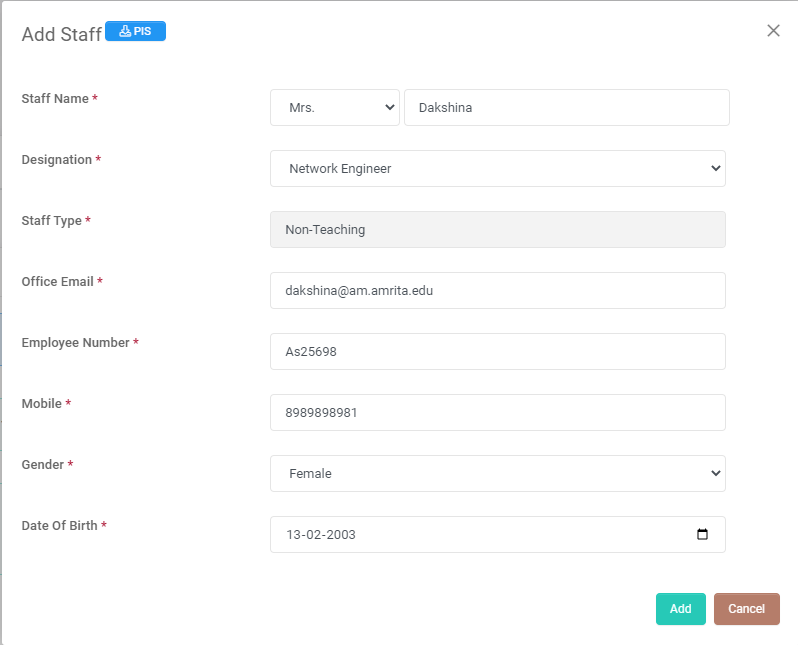Click the disabled Staff Type Non-Teaching field
Viewport: 798px width, 645px height.
[x=497, y=230]
